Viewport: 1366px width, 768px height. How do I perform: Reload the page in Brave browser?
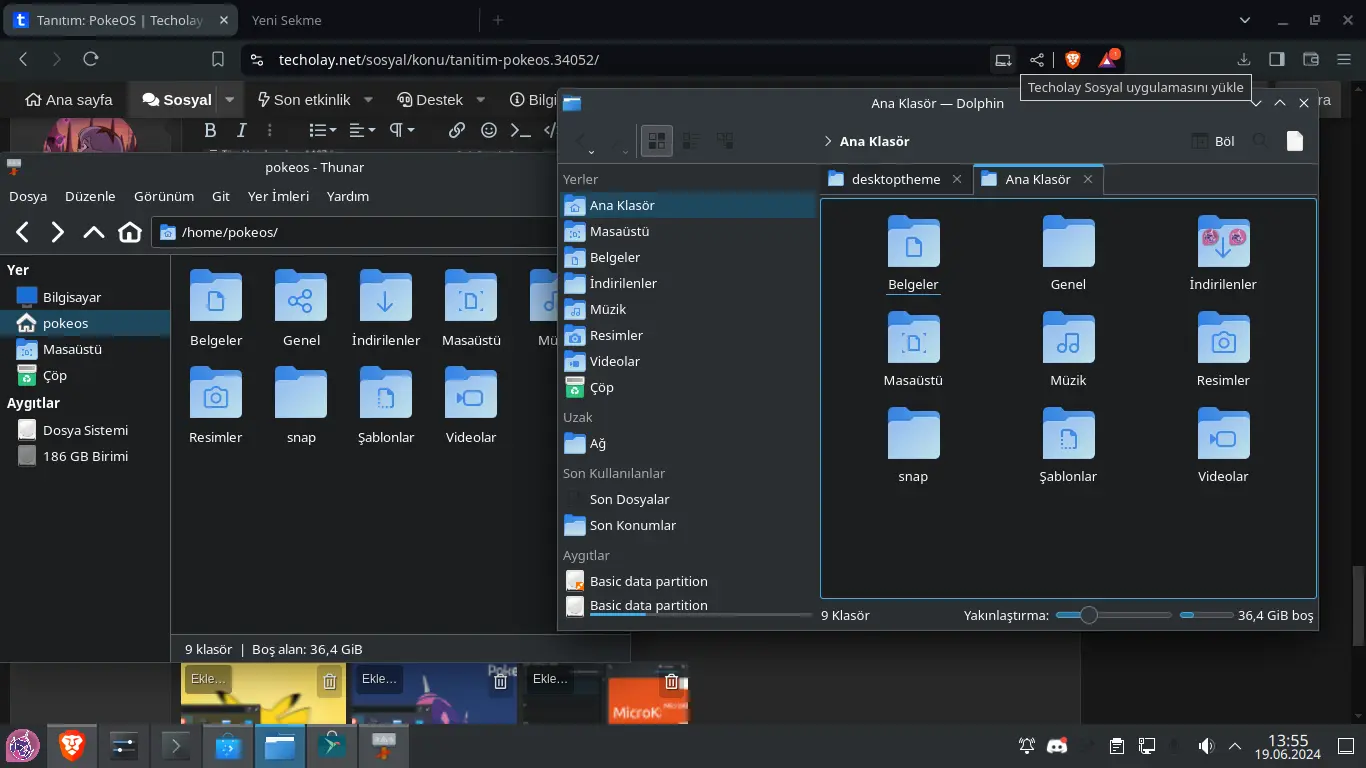tap(91, 59)
